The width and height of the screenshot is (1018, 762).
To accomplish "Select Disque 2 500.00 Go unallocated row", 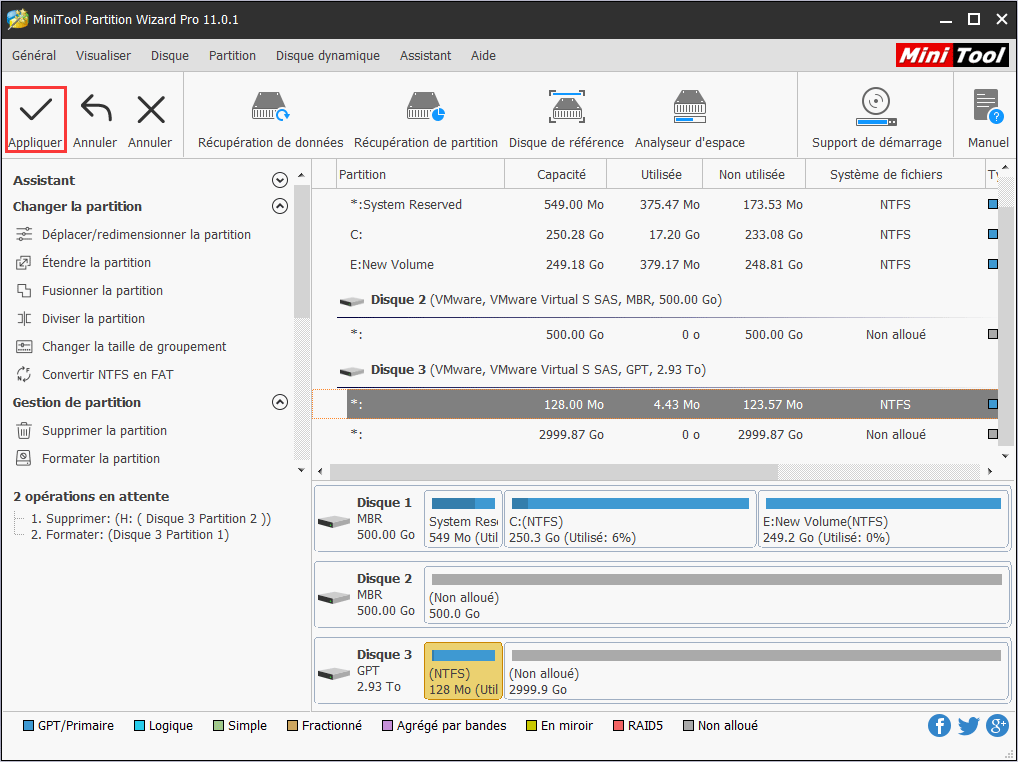I will (x=655, y=334).
